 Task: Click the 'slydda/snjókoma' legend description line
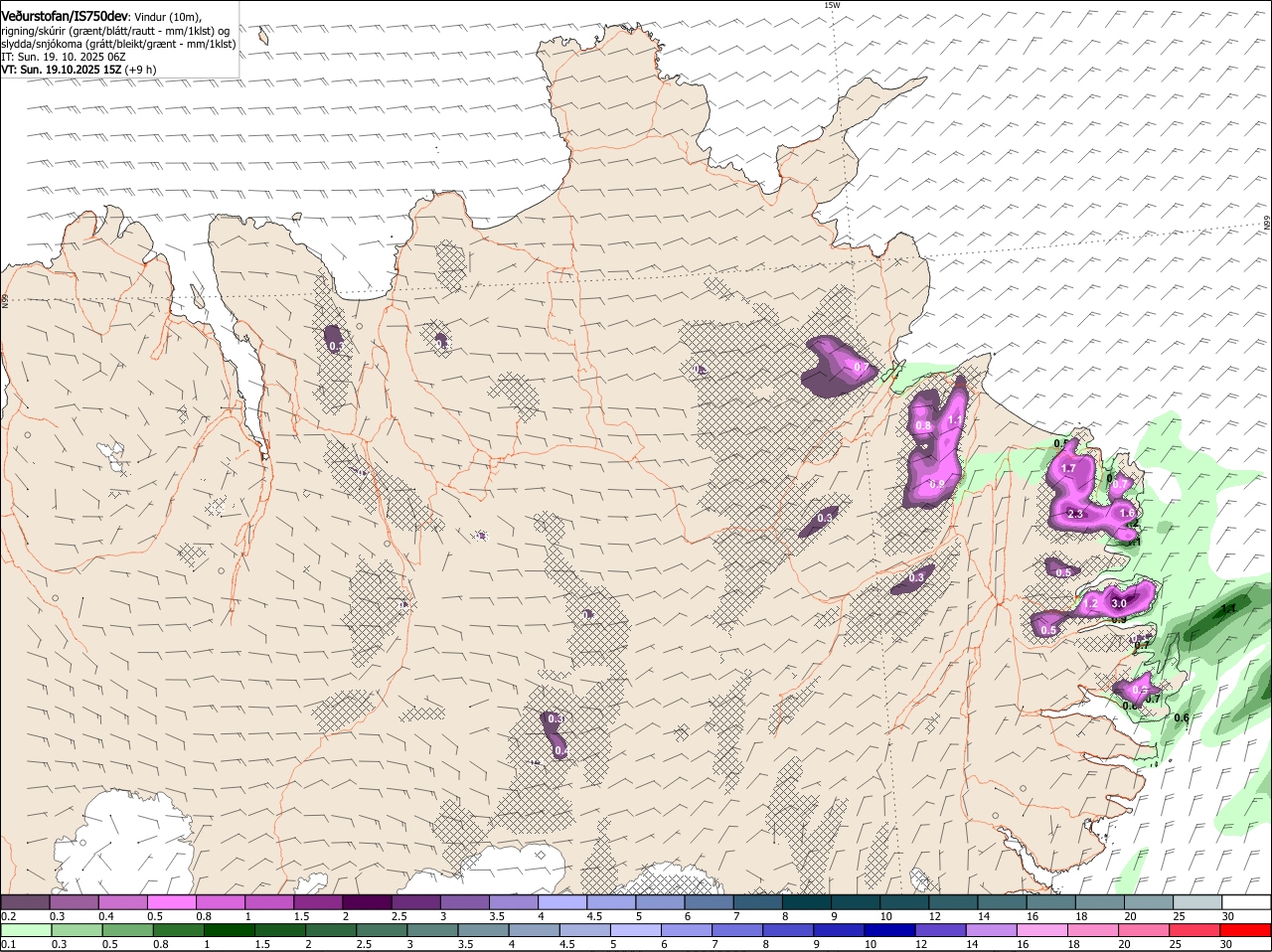(118, 44)
